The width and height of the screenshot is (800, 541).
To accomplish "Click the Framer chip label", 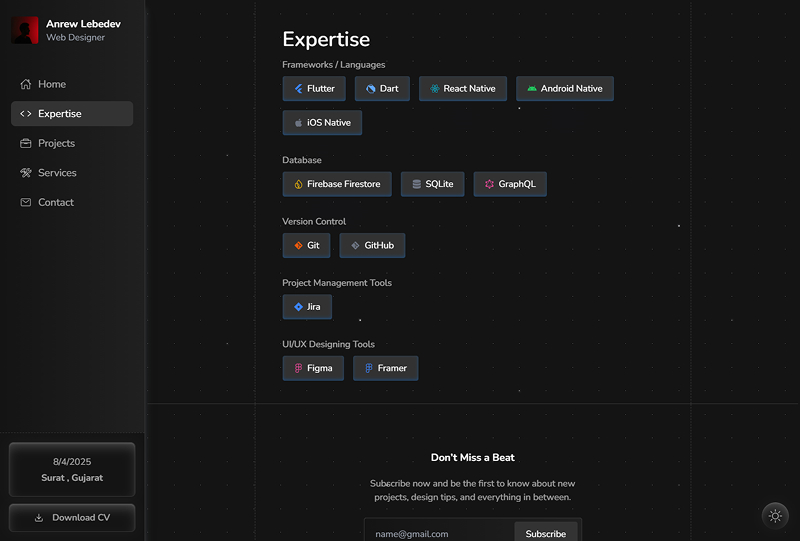I will click(x=392, y=368).
